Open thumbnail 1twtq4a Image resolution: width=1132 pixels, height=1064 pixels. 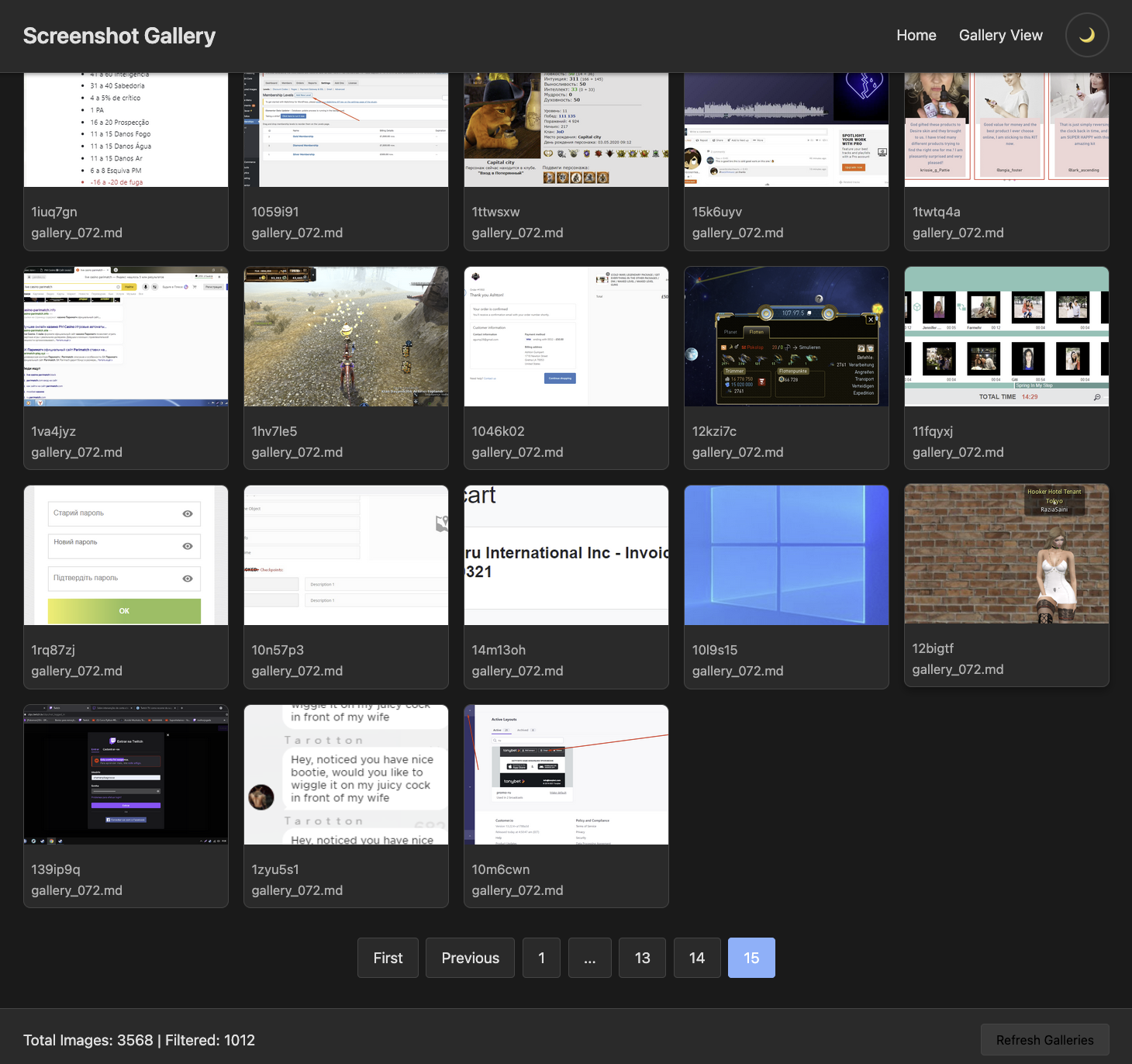(1006, 130)
